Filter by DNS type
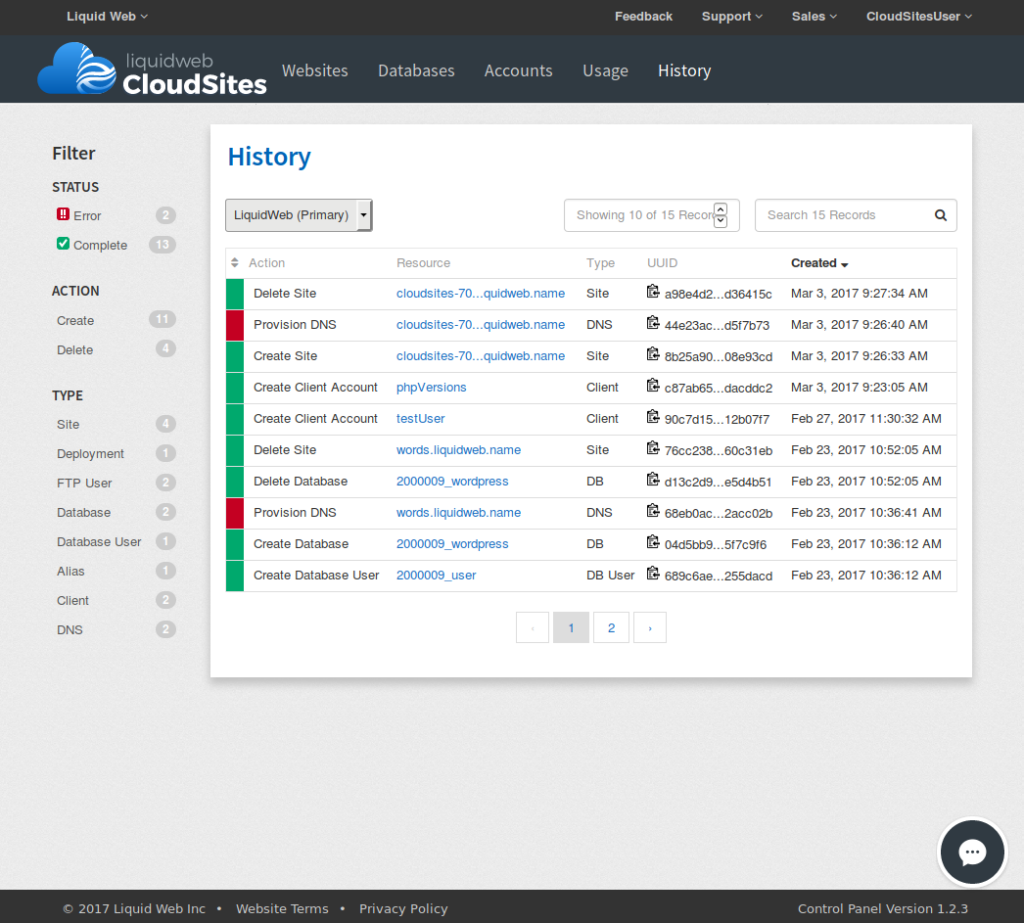This screenshot has height=923, width=1024. [70, 630]
